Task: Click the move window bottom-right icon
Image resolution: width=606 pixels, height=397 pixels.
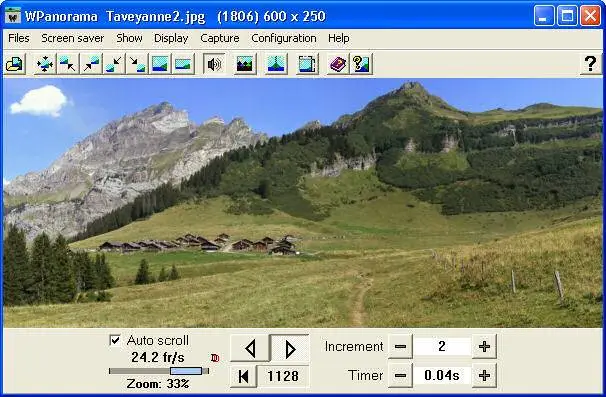Action: pos(137,64)
